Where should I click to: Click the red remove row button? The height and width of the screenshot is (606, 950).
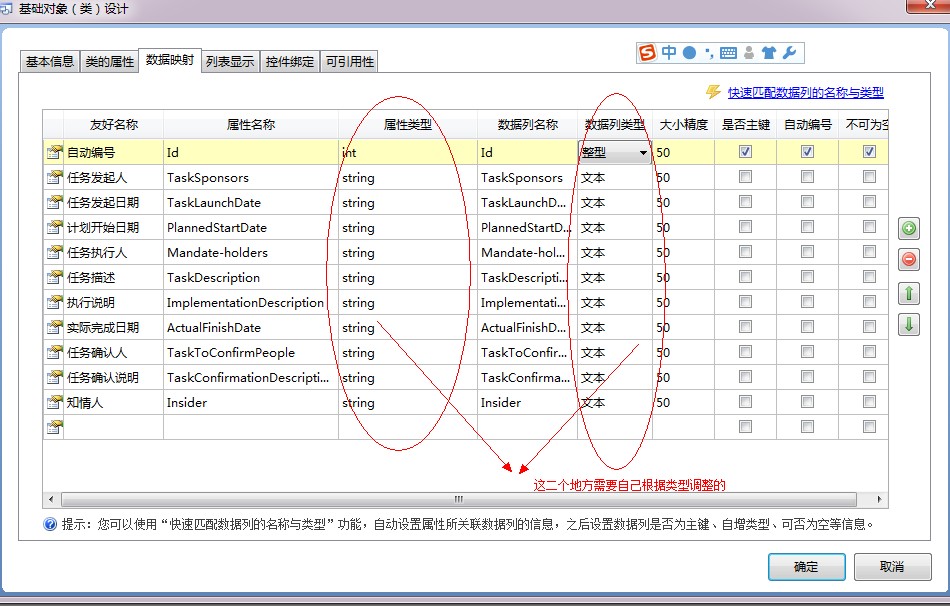pyautogui.click(x=908, y=260)
